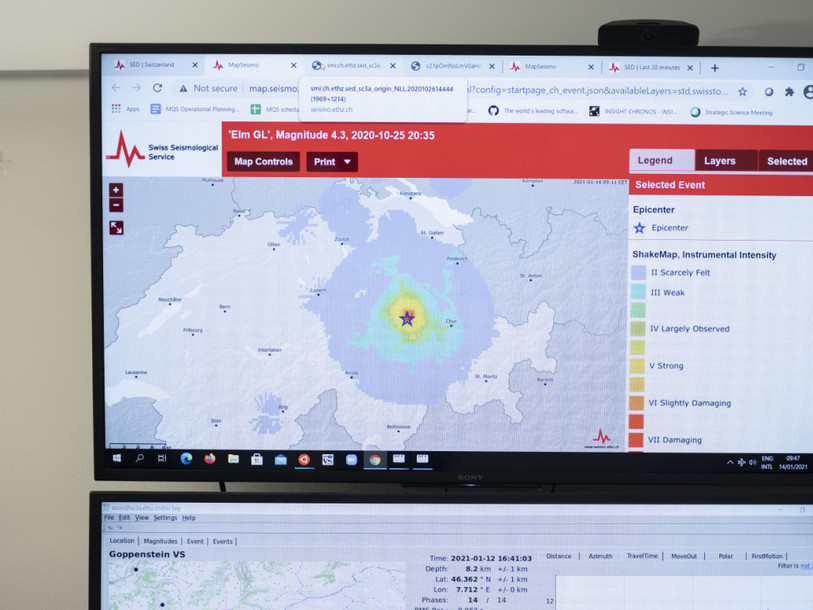Zoom out on the map with minus button

(116, 205)
